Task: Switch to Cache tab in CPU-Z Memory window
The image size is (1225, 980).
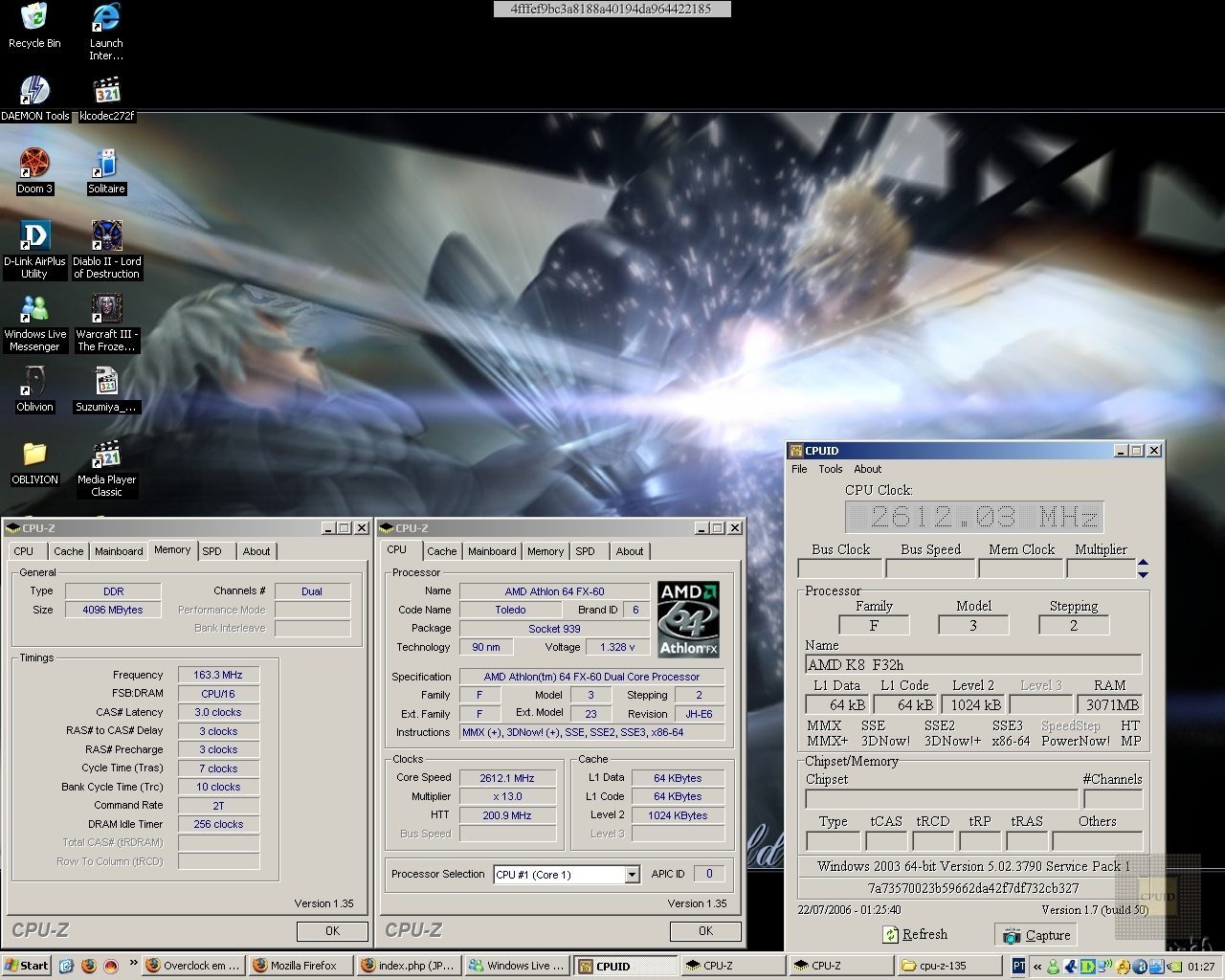Action: (x=68, y=551)
